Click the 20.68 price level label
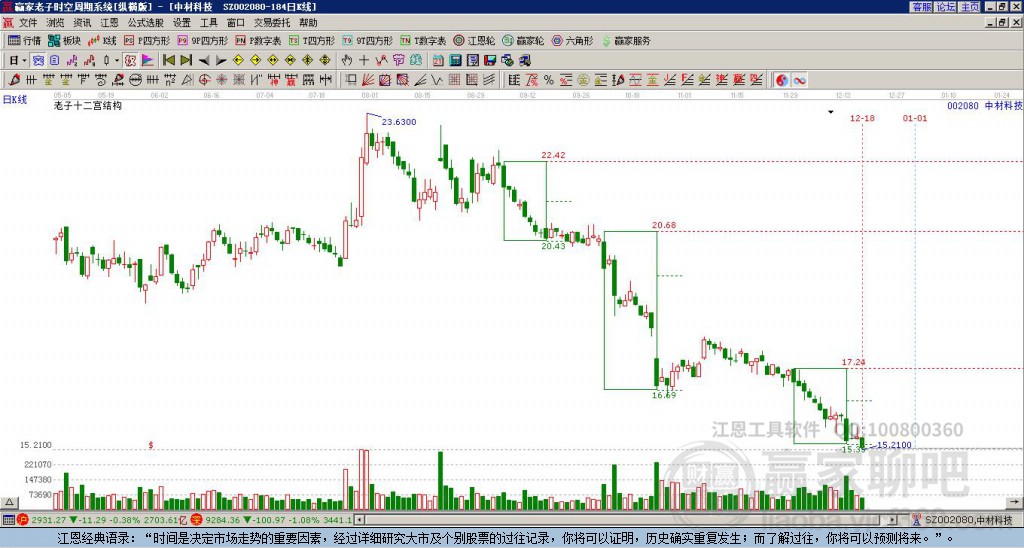 pos(664,225)
